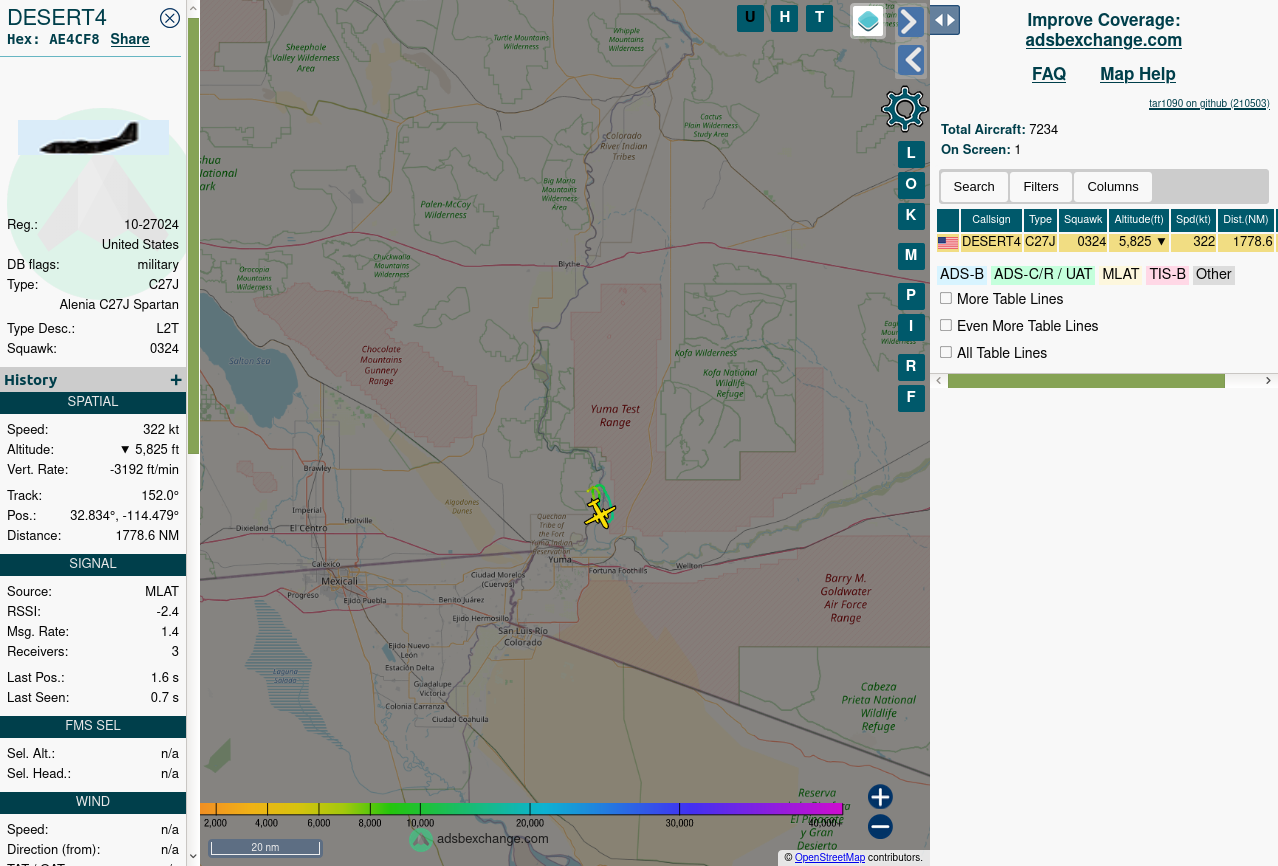Click the WIND section header
This screenshot has height=866, width=1278.
click(93, 802)
